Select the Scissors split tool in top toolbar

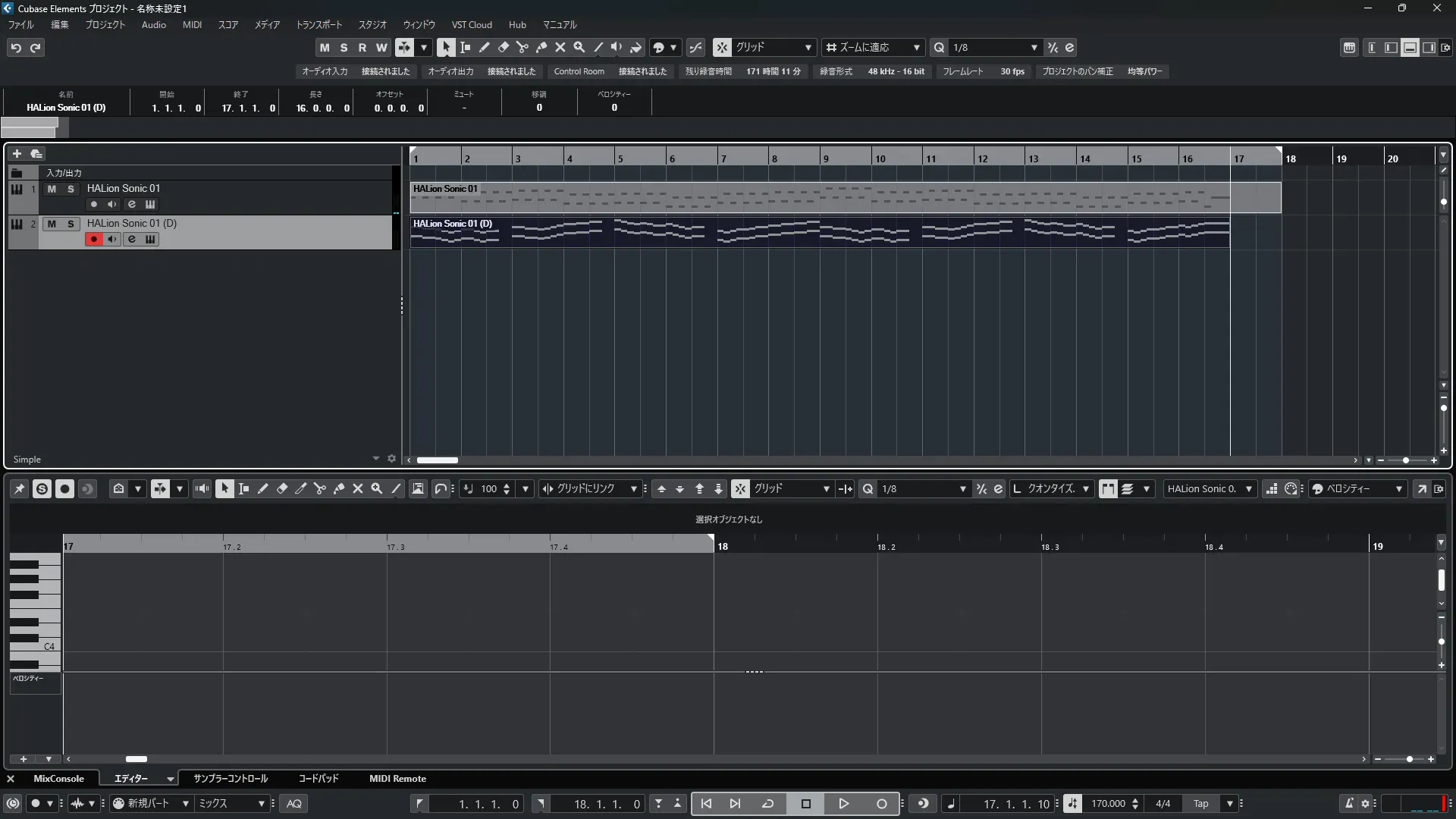pyautogui.click(x=522, y=47)
